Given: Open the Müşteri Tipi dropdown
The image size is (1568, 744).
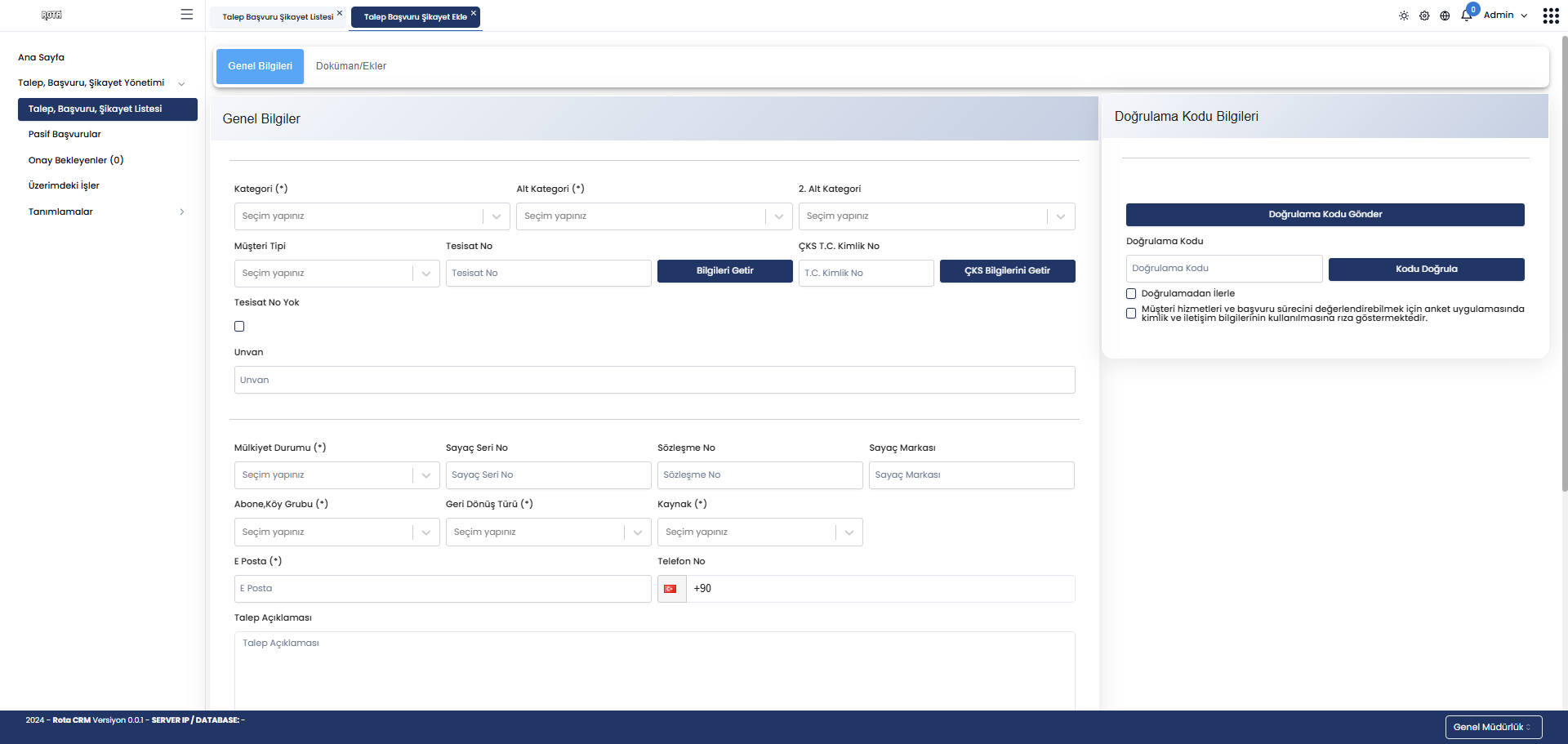Looking at the screenshot, I should click(336, 274).
